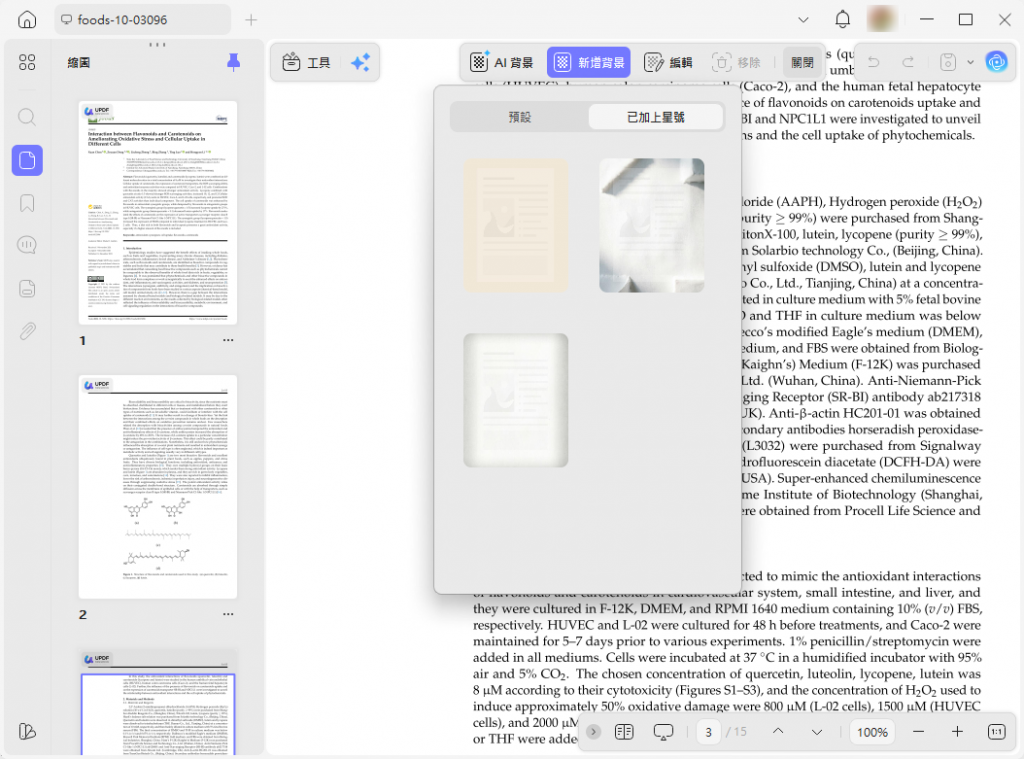
Task: Click 編輯 background button
Action: coord(668,62)
